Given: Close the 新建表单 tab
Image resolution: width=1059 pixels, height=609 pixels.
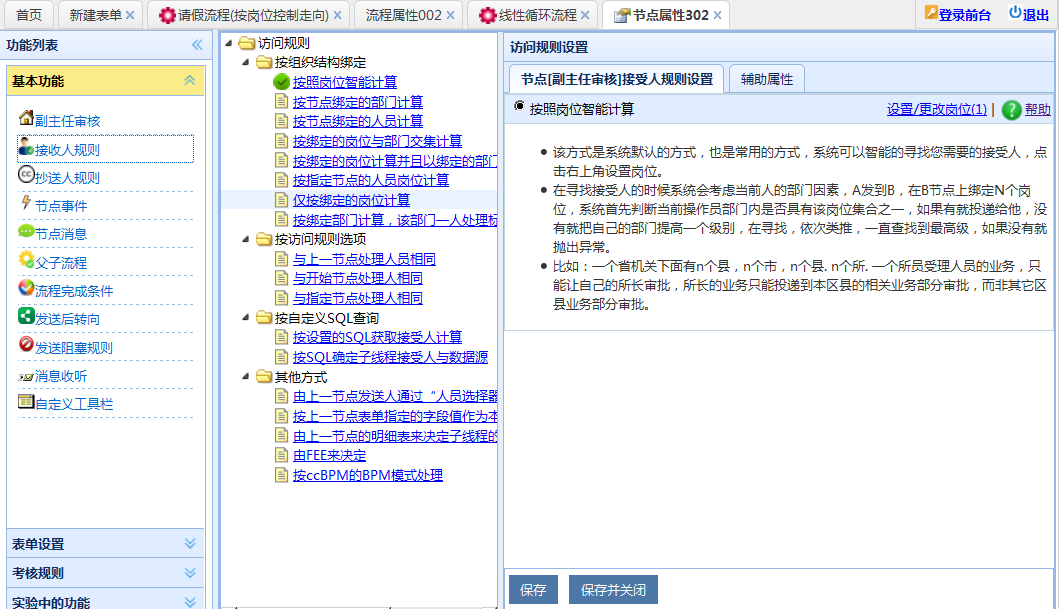Looking at the screenshot, I should pos(130,15).
